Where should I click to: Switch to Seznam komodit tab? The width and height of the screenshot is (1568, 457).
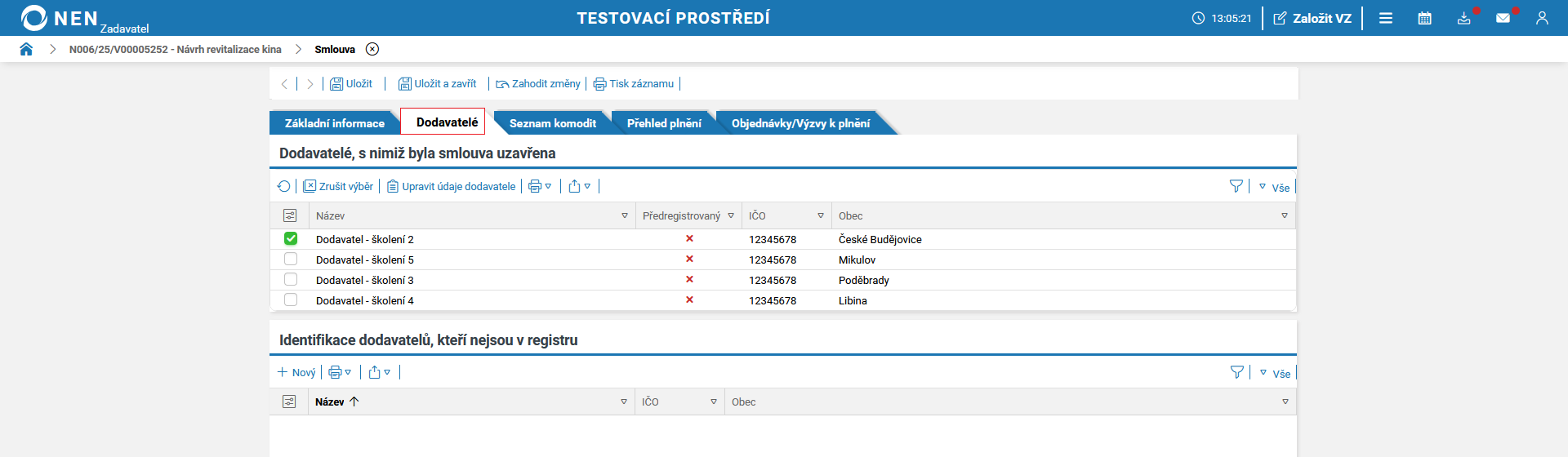[x=553, y=123]
